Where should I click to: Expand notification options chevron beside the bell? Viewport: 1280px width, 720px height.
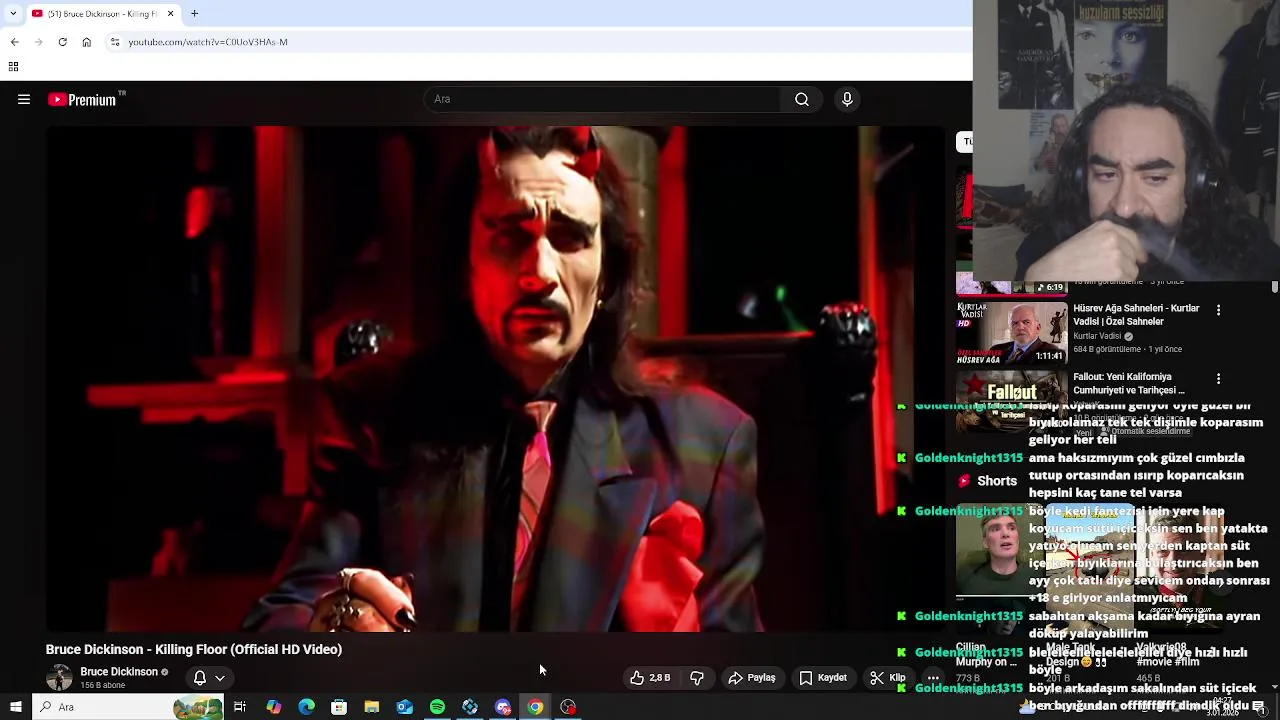coord(220,678)
